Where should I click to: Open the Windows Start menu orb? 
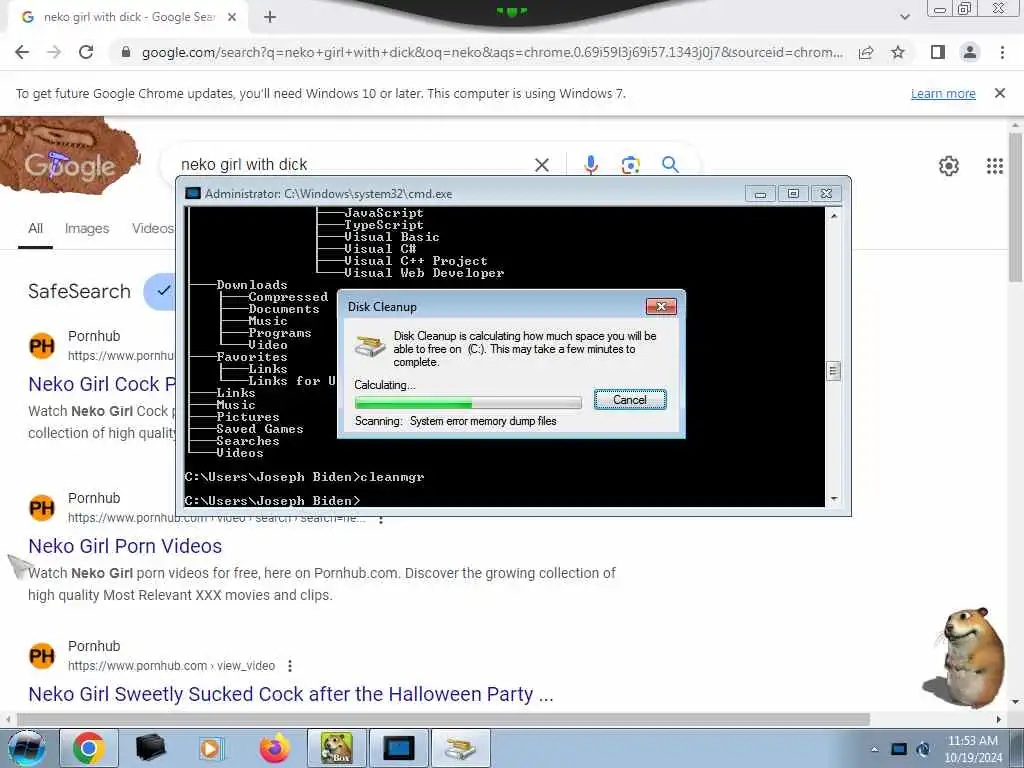coord(26,748)
